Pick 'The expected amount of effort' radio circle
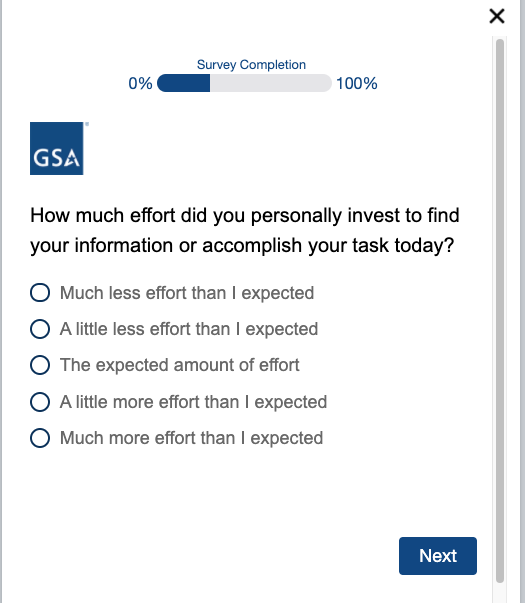The width and height of the screenshot is (525, 603). pos(40,365)
